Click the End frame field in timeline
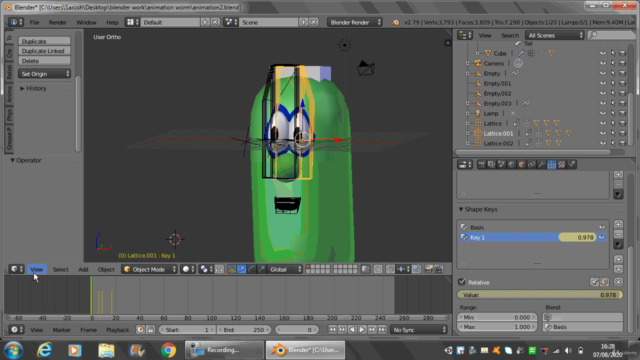 click(x=244, y=330)
